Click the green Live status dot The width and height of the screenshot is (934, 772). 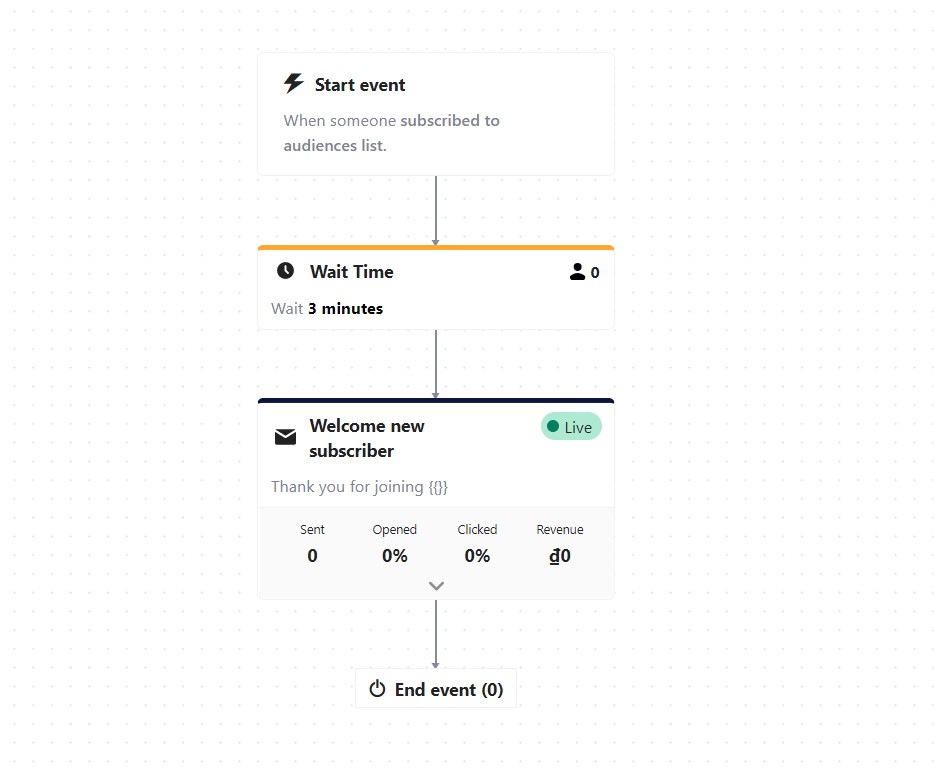(553, 427)
